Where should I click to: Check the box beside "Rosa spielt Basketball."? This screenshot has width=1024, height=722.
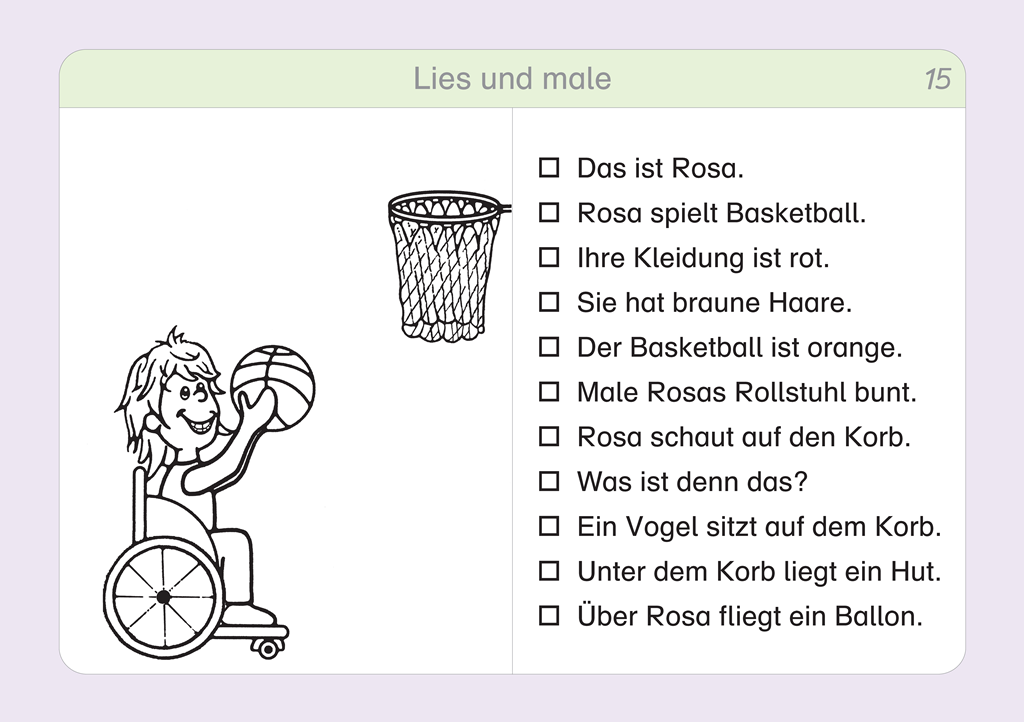[549, 213]
